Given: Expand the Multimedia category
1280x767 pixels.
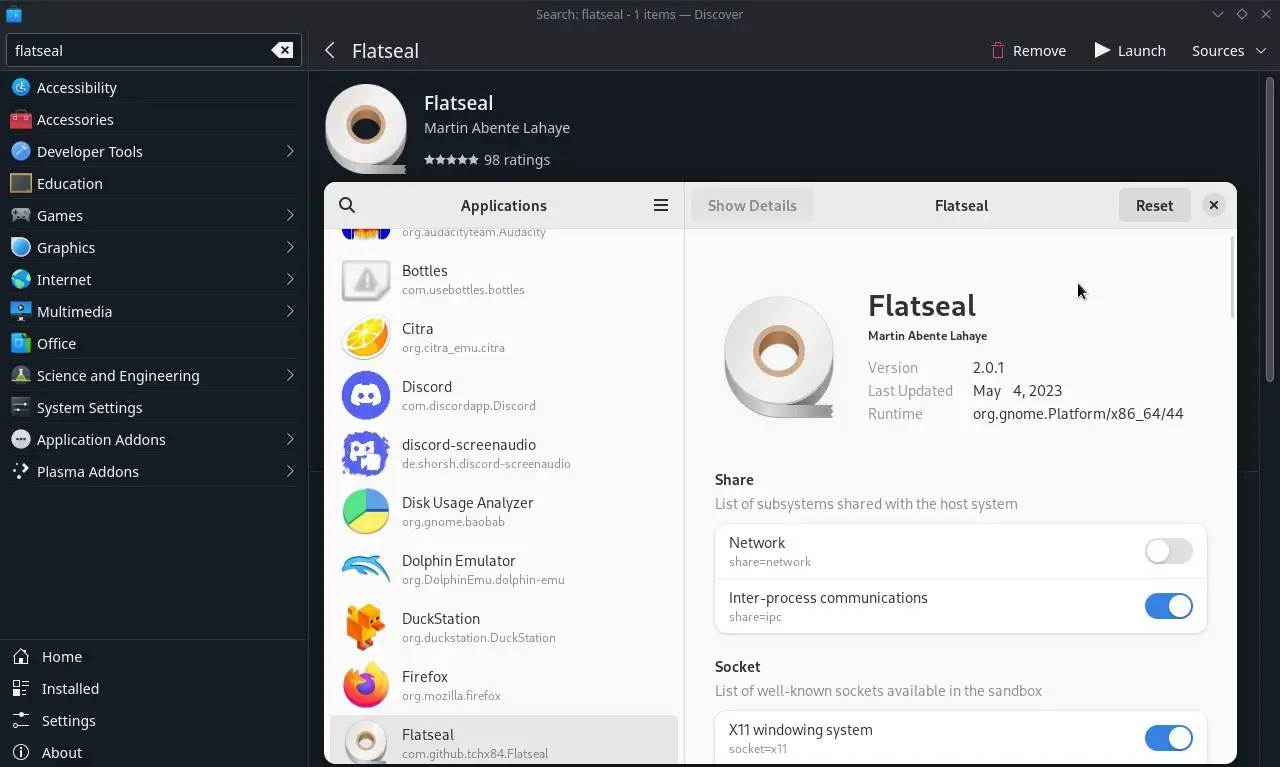Looking at the screenshot, I should coord(154,311).
